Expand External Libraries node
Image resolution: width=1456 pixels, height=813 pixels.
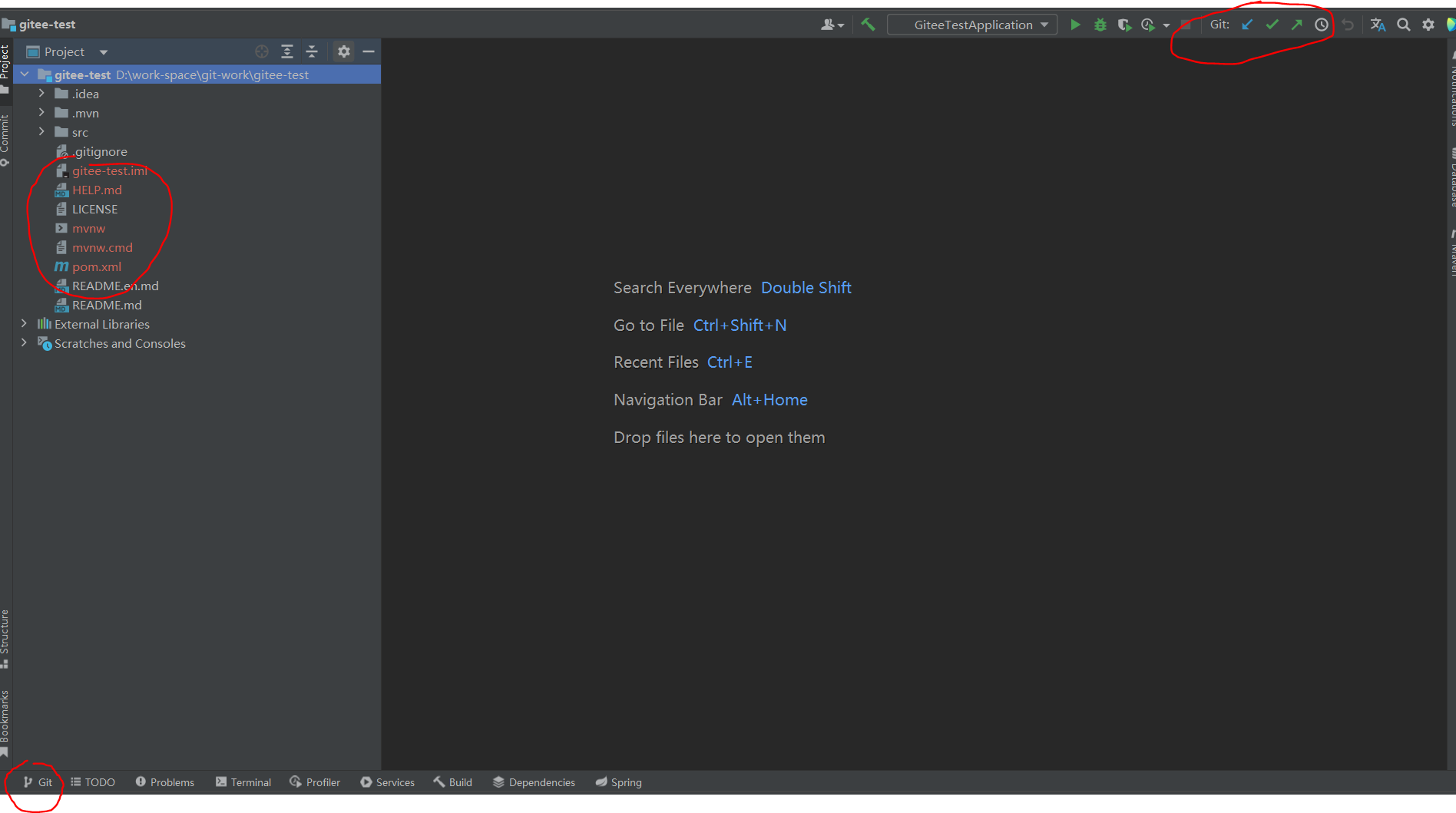25,324
